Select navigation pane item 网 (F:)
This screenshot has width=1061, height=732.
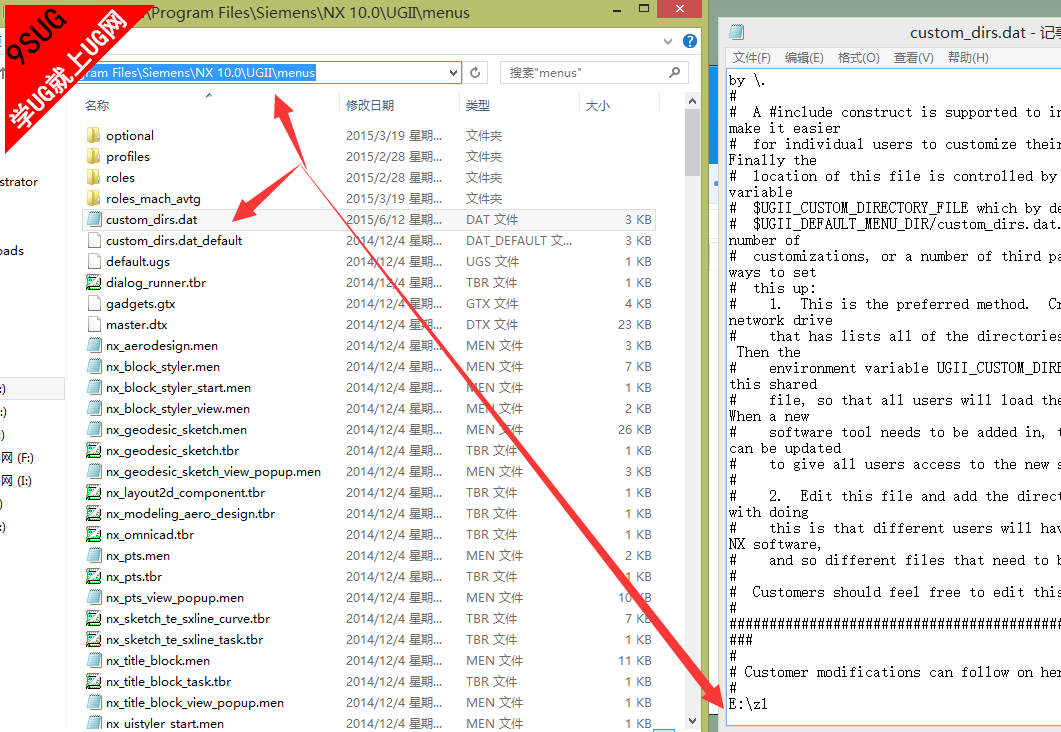[18, 458]
